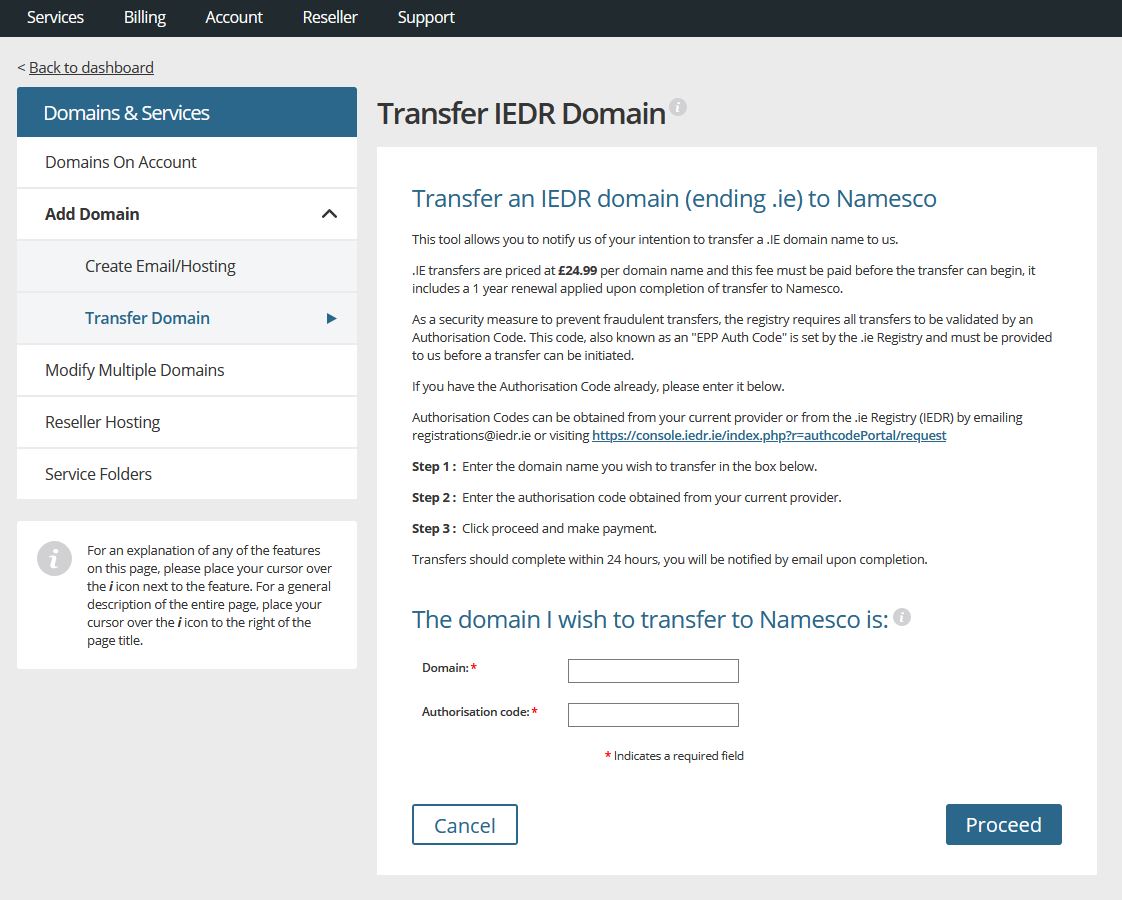Click the 'If you have the Authorisation Code already' sentence
1122x900 pixels.
[x=598, y=386]
